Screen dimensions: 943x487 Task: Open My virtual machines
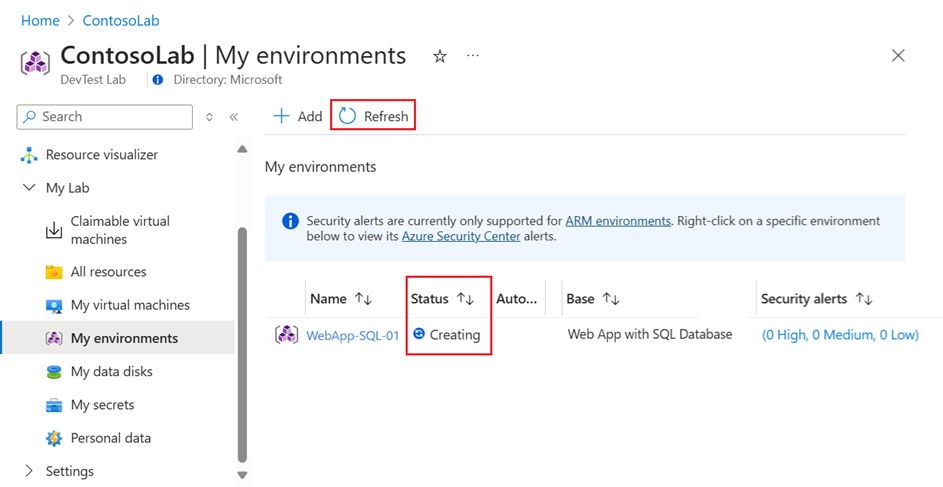(x=130, y=305)
